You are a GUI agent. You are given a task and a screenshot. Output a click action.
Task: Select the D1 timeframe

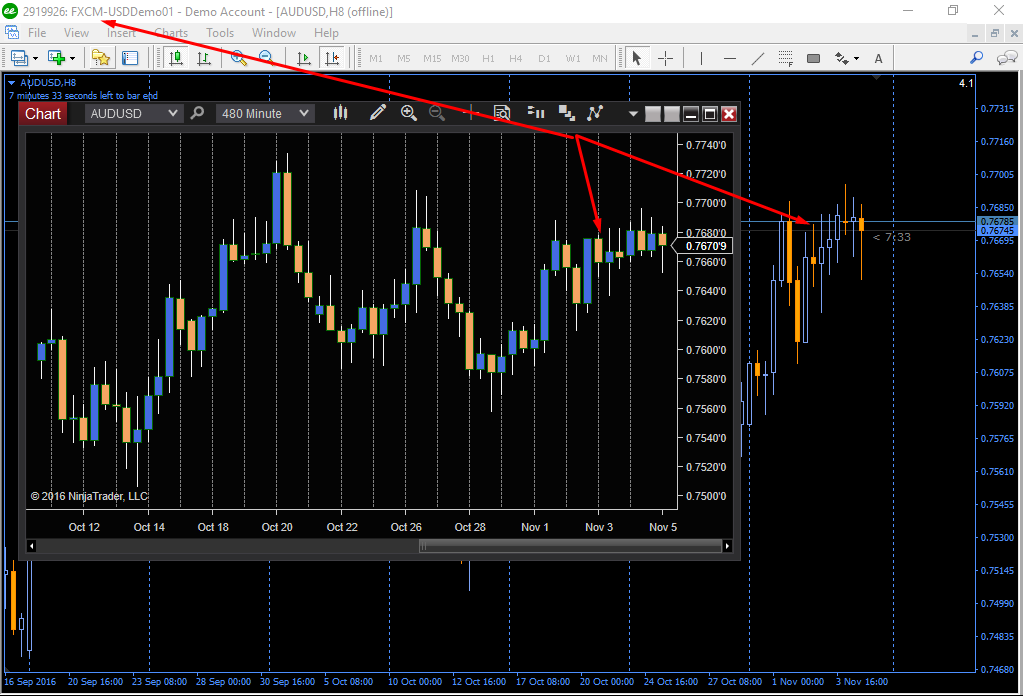(544, 59)
